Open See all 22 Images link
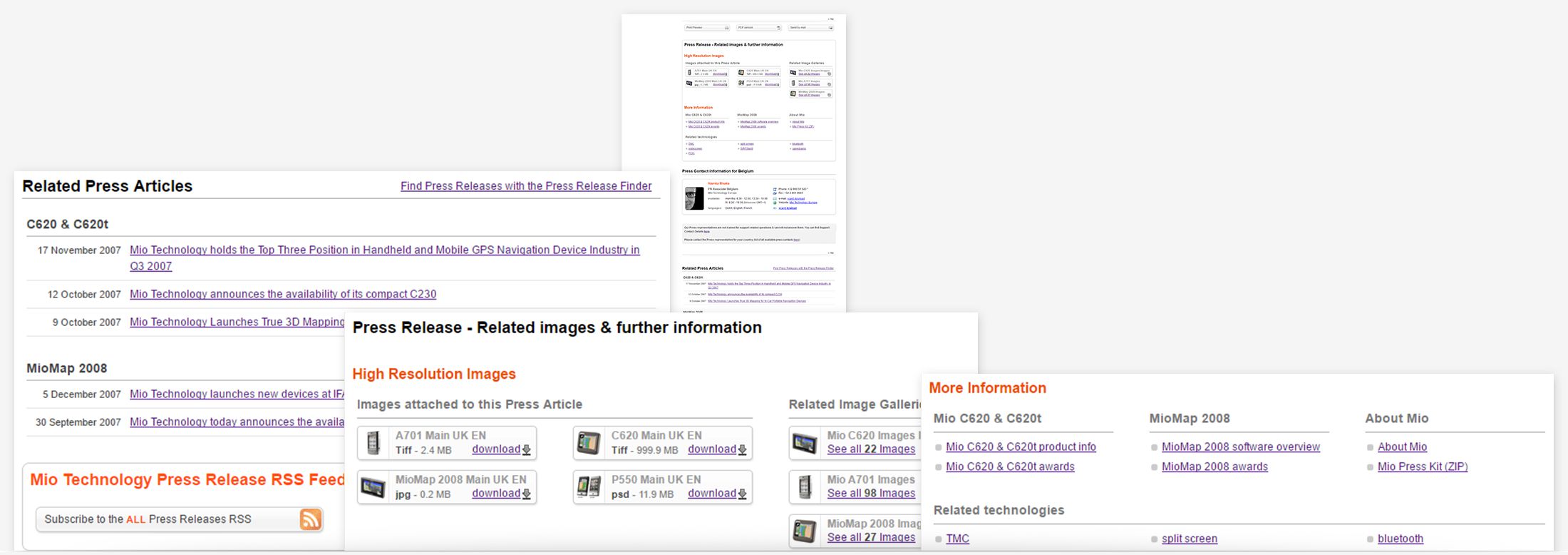Viewport: 1568px width, 555px height. pyautogui.click(x=871, y=449)
